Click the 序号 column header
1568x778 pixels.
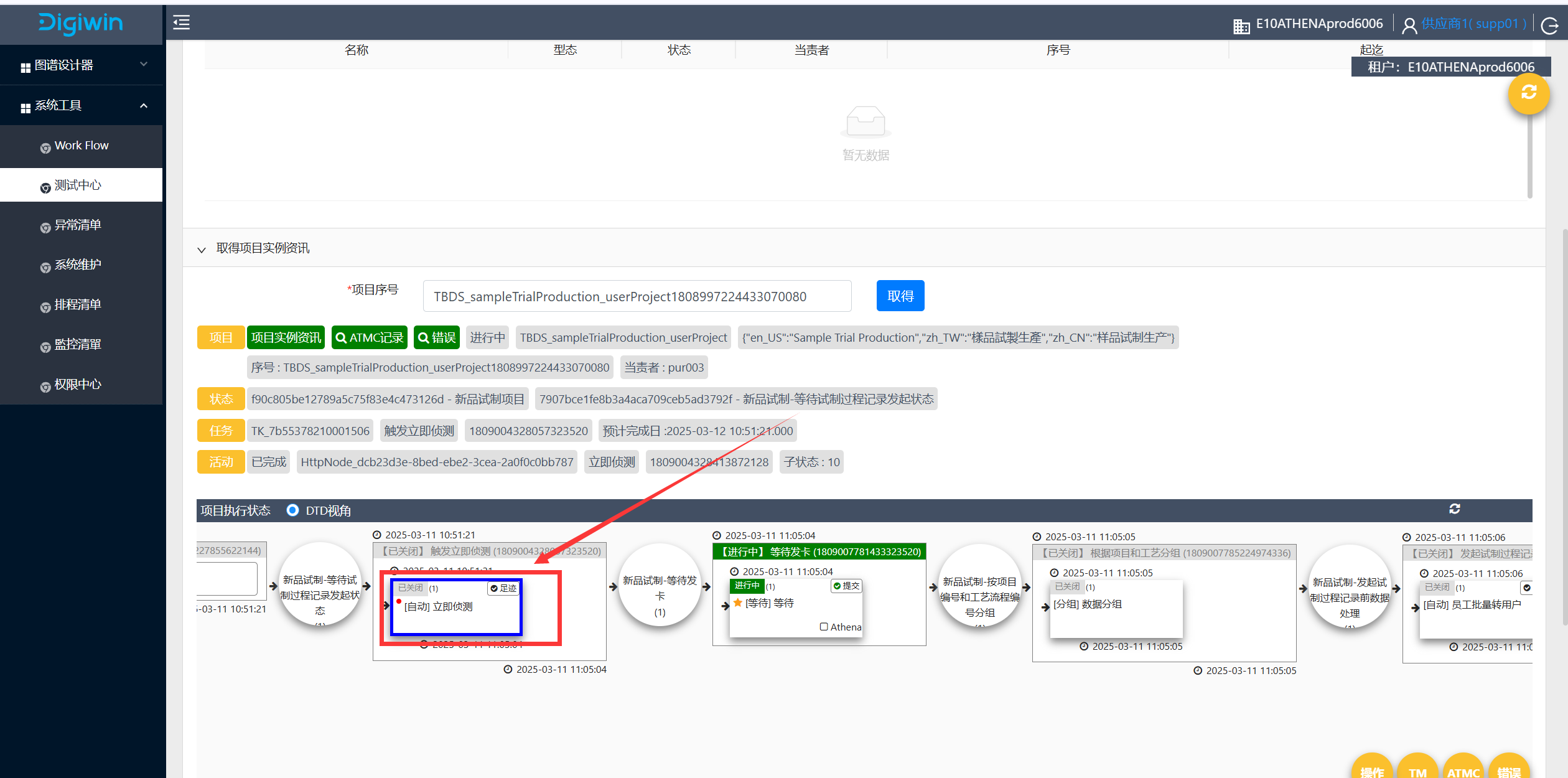click(1058, 50)
